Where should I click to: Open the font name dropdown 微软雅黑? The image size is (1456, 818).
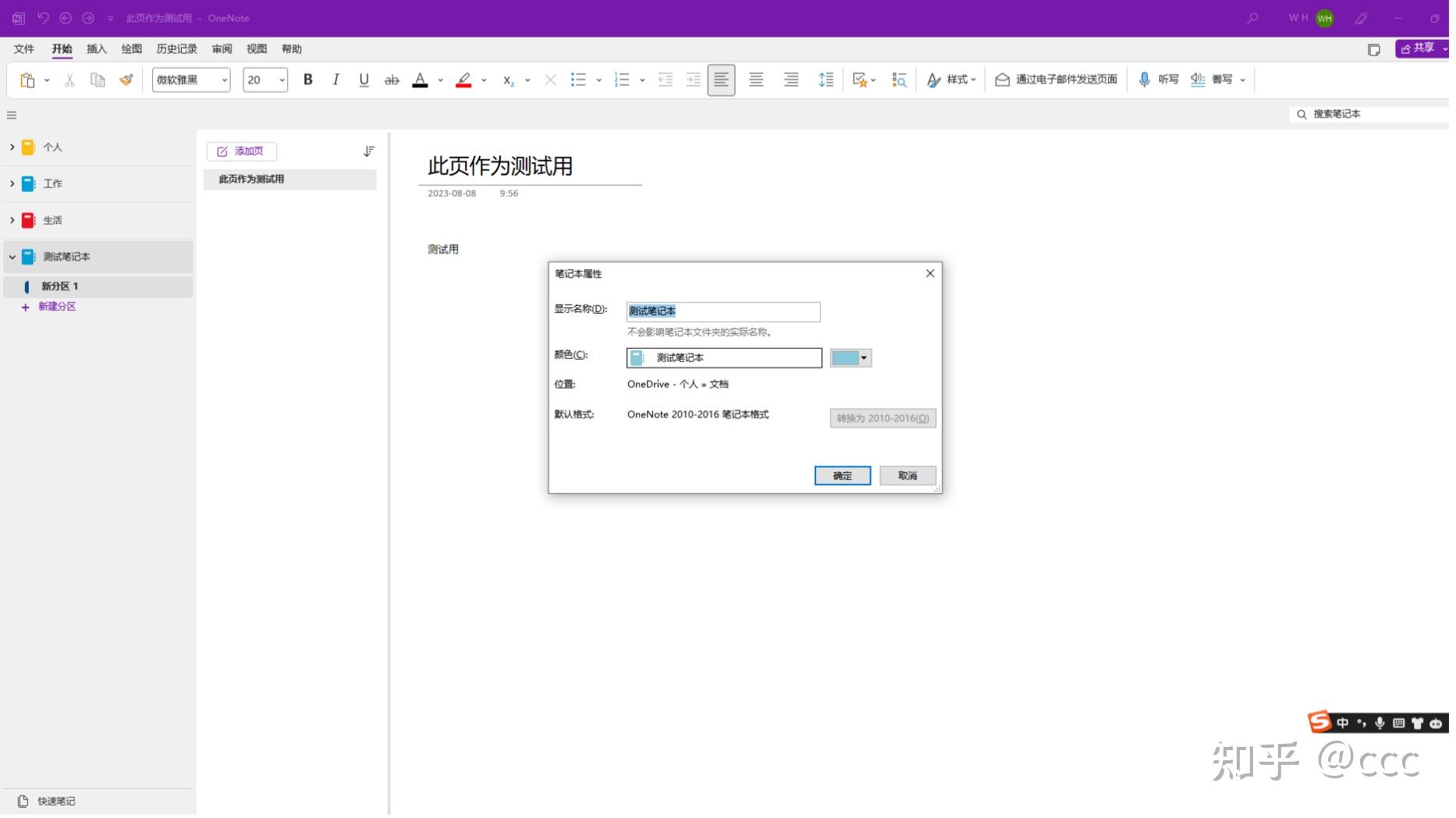pos(225,80)
